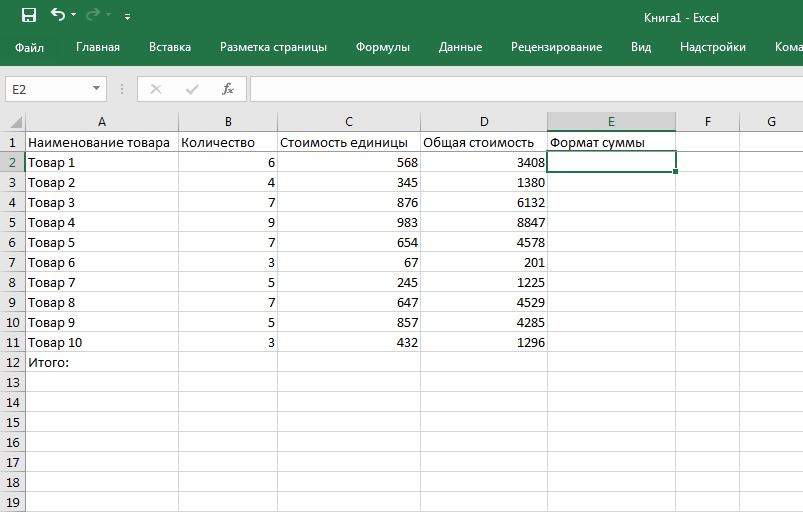
Task: Click the Insert Function fx icon
Action: [228, 89]
